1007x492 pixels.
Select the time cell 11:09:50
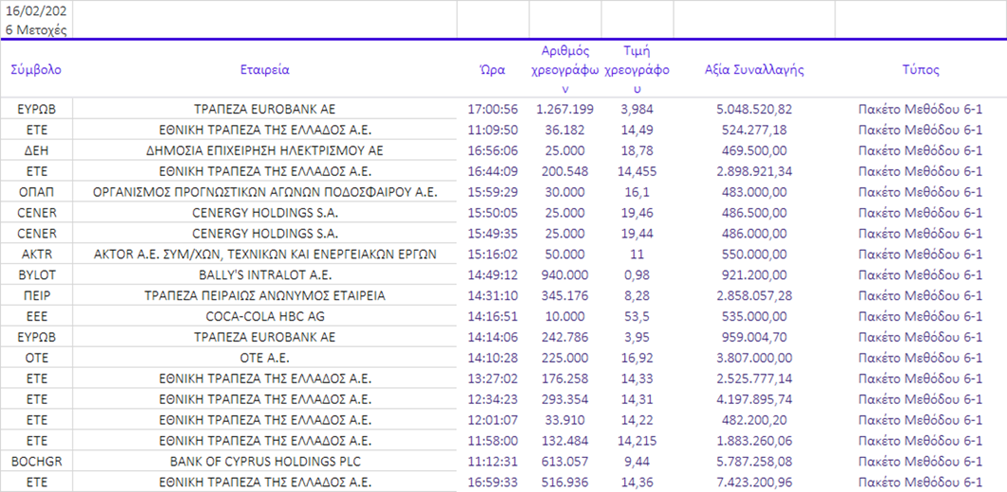493,130
